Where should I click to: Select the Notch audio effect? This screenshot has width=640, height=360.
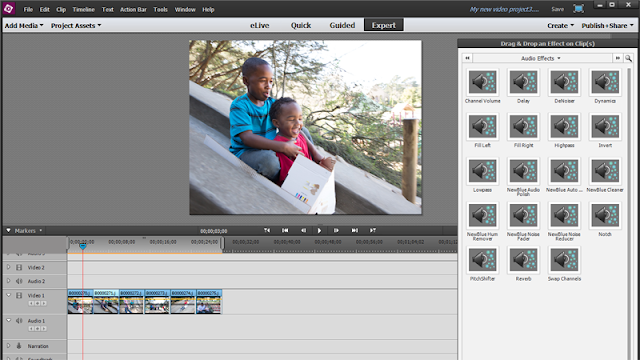[x=605, y=216]
